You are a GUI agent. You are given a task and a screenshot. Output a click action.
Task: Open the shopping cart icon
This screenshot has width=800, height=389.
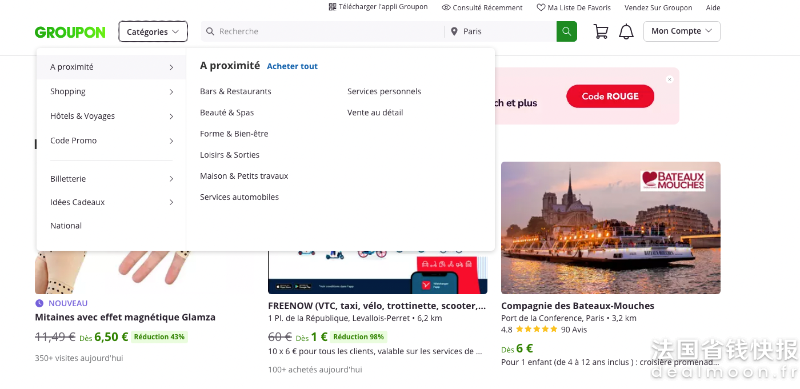click(x=601, y=32)
